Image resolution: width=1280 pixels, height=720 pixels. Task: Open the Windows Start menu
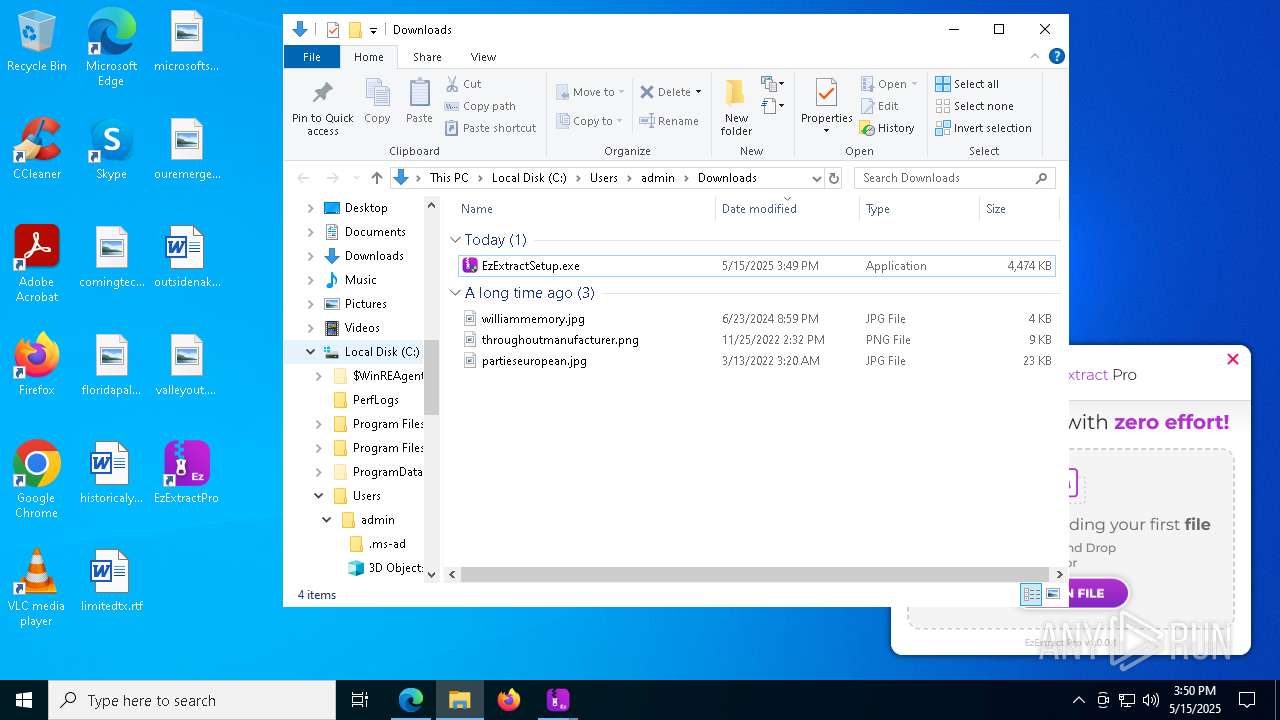click(x=24, y=700)
